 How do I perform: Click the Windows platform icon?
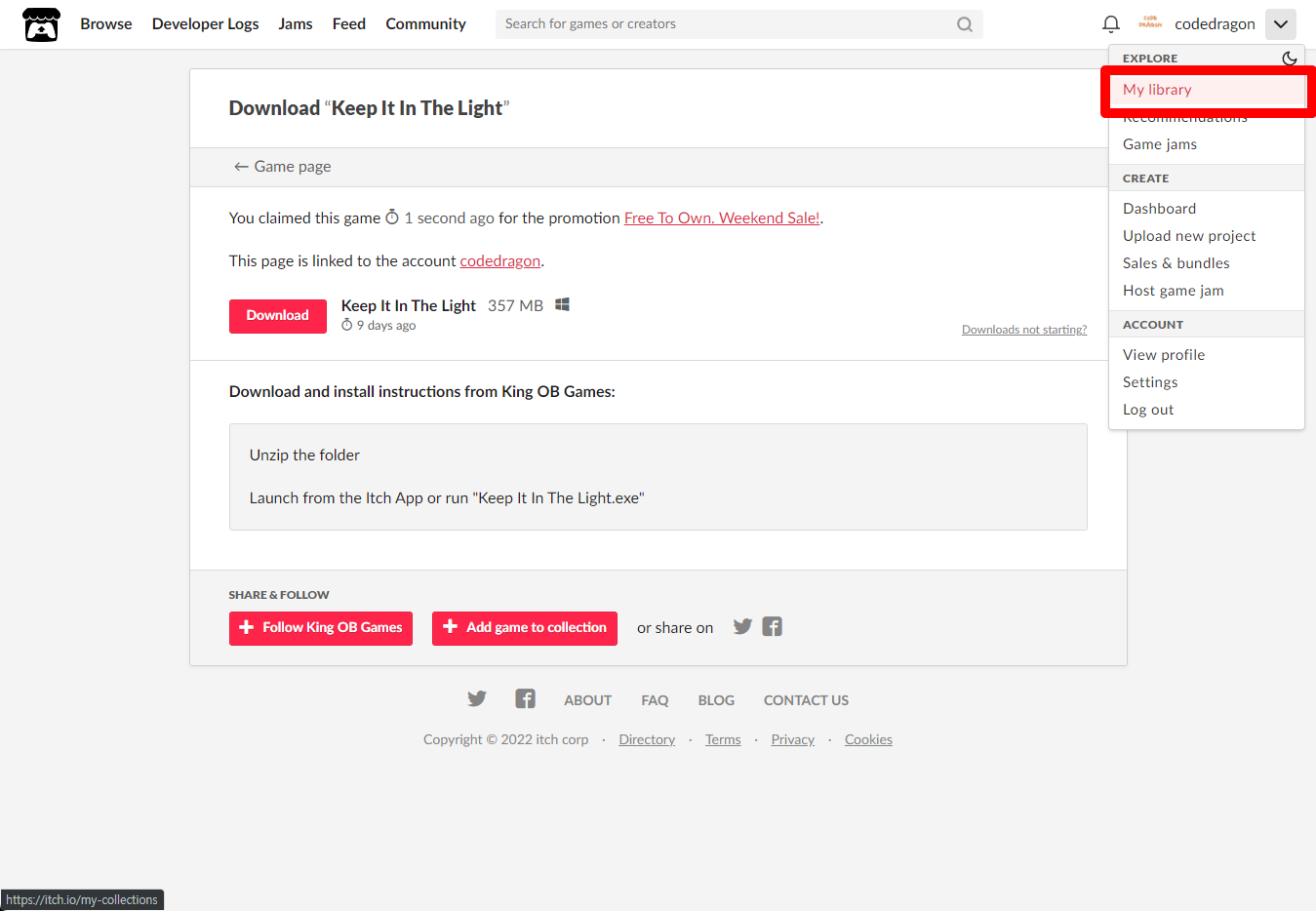click(x=562, y=305)
